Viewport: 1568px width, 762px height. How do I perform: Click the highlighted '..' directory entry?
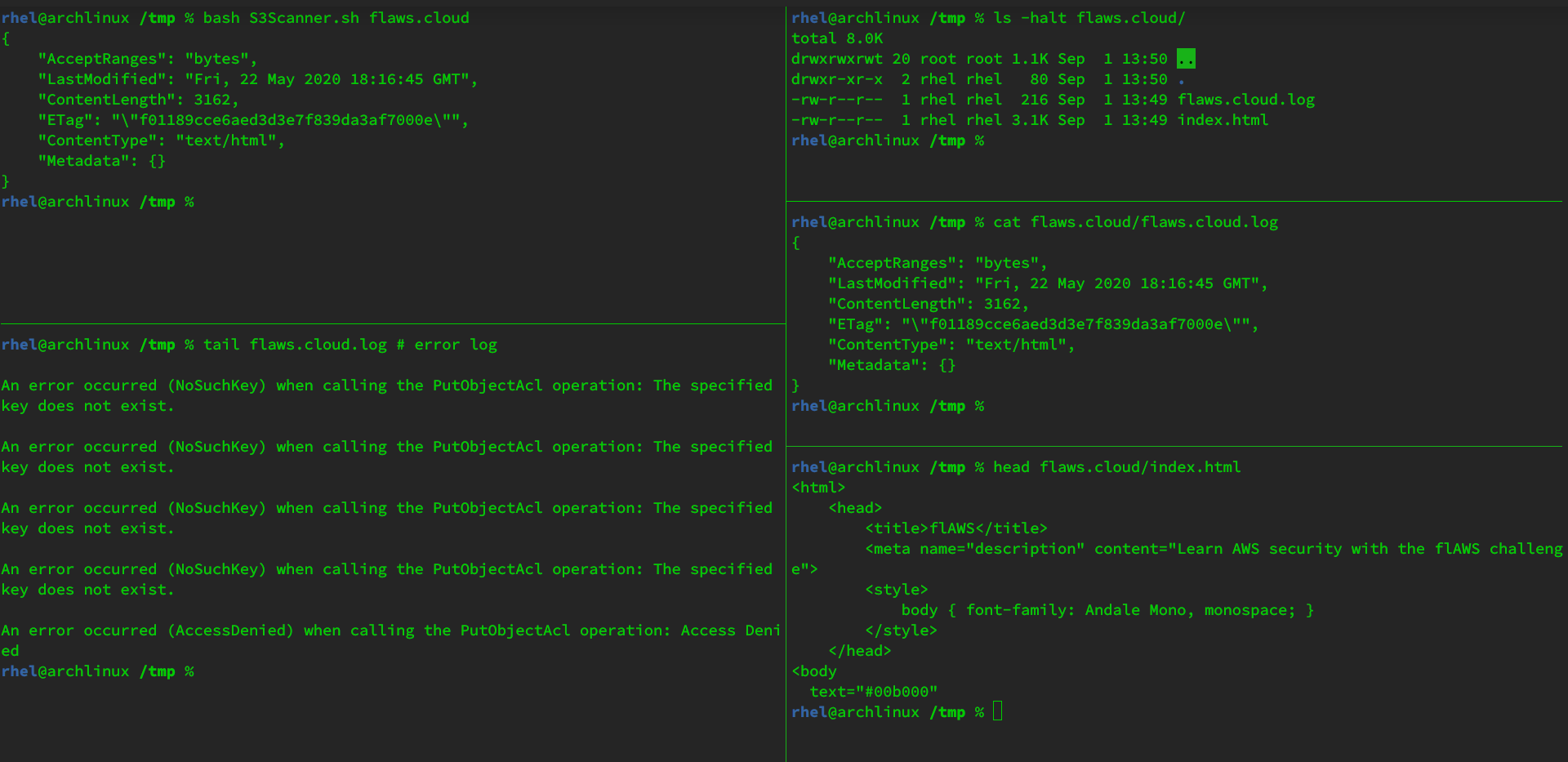(x=1186, y=59)
